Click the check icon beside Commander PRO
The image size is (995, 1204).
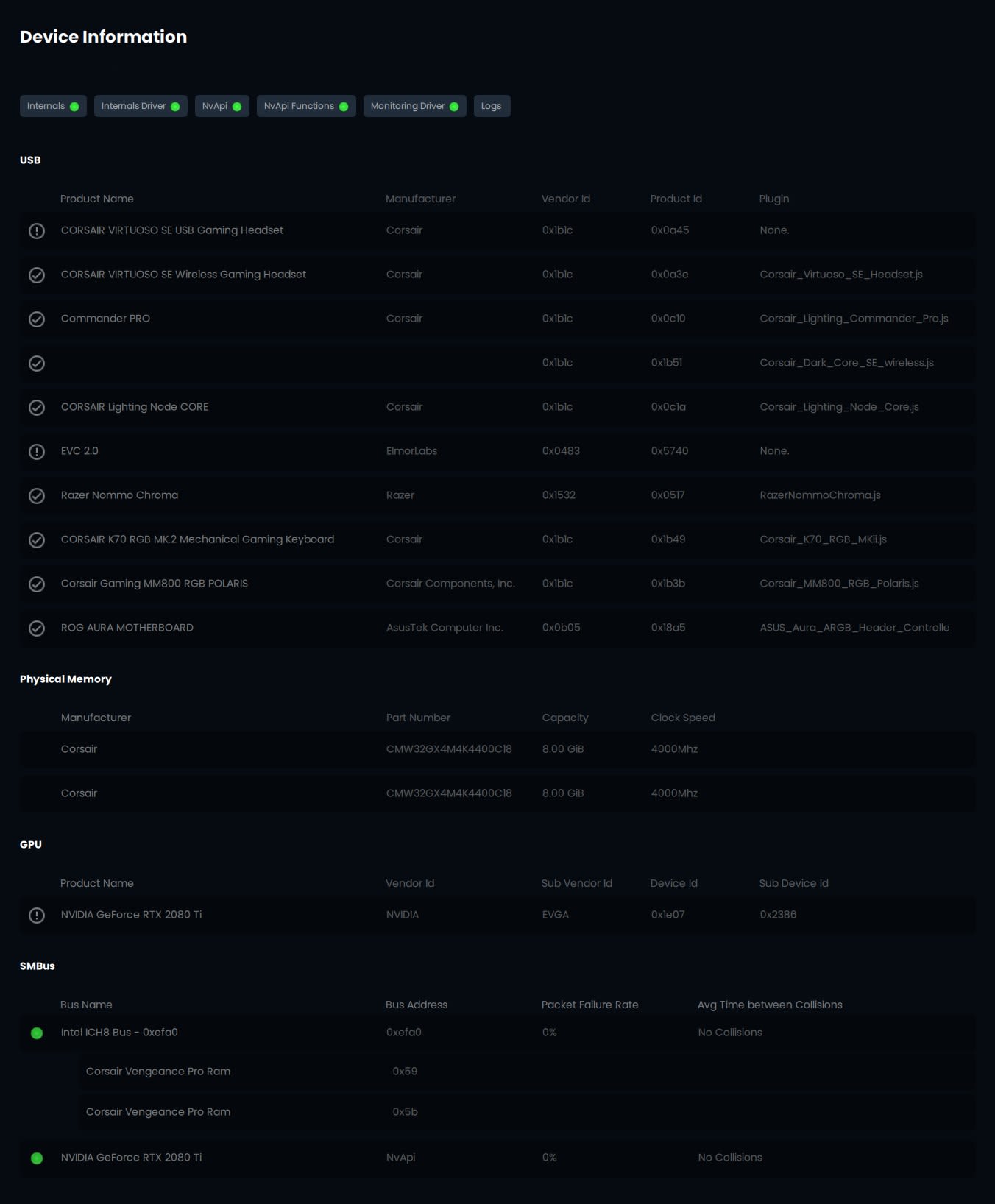37,319
